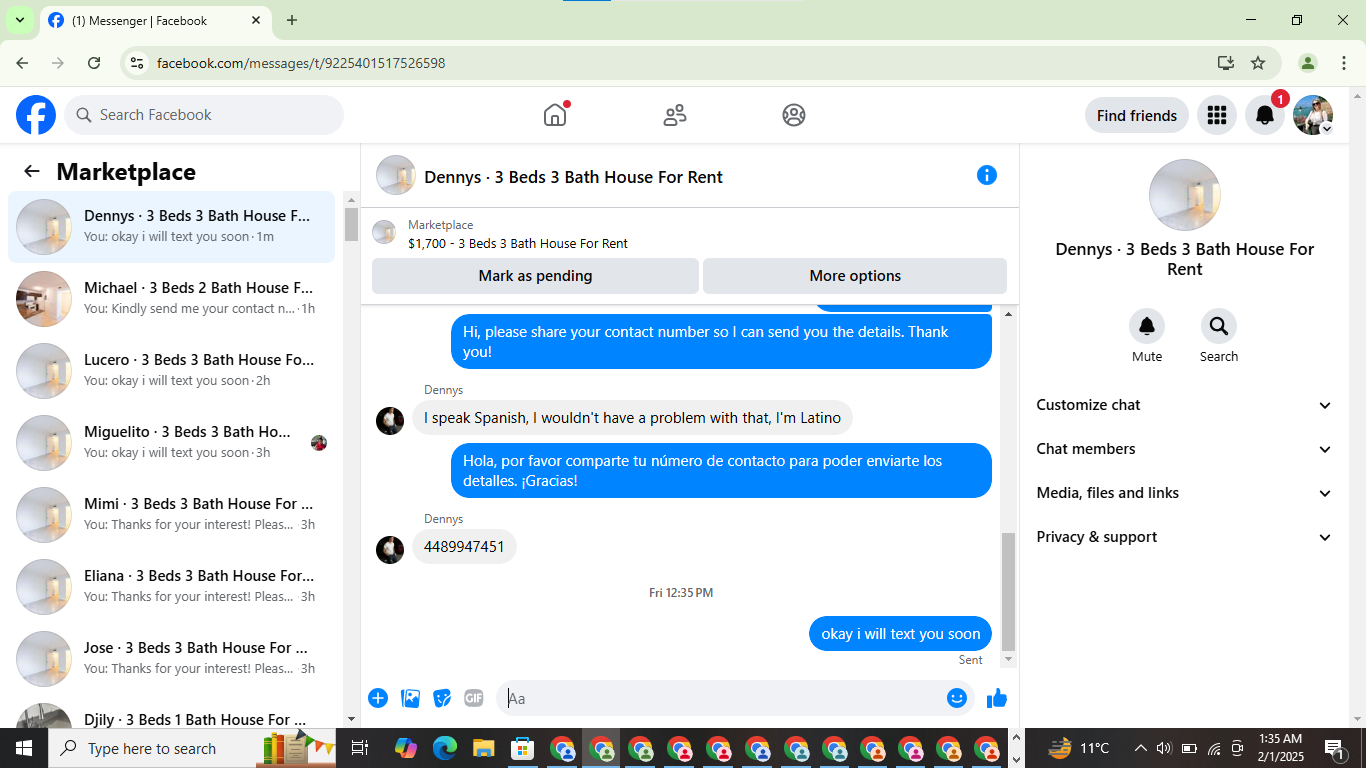Screen dimensions: 1366x768
Task: Open Djily 3 Beds 1 Bath conversation
Action: 172,712
